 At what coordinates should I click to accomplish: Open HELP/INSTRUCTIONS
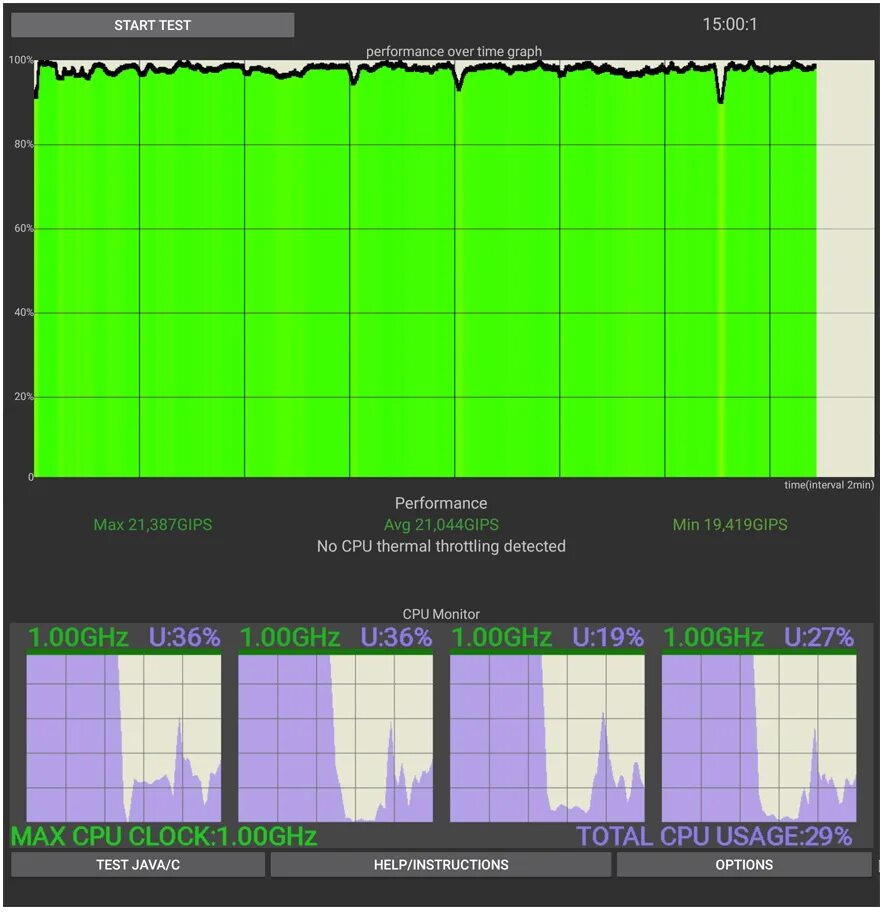coord(441,865)
